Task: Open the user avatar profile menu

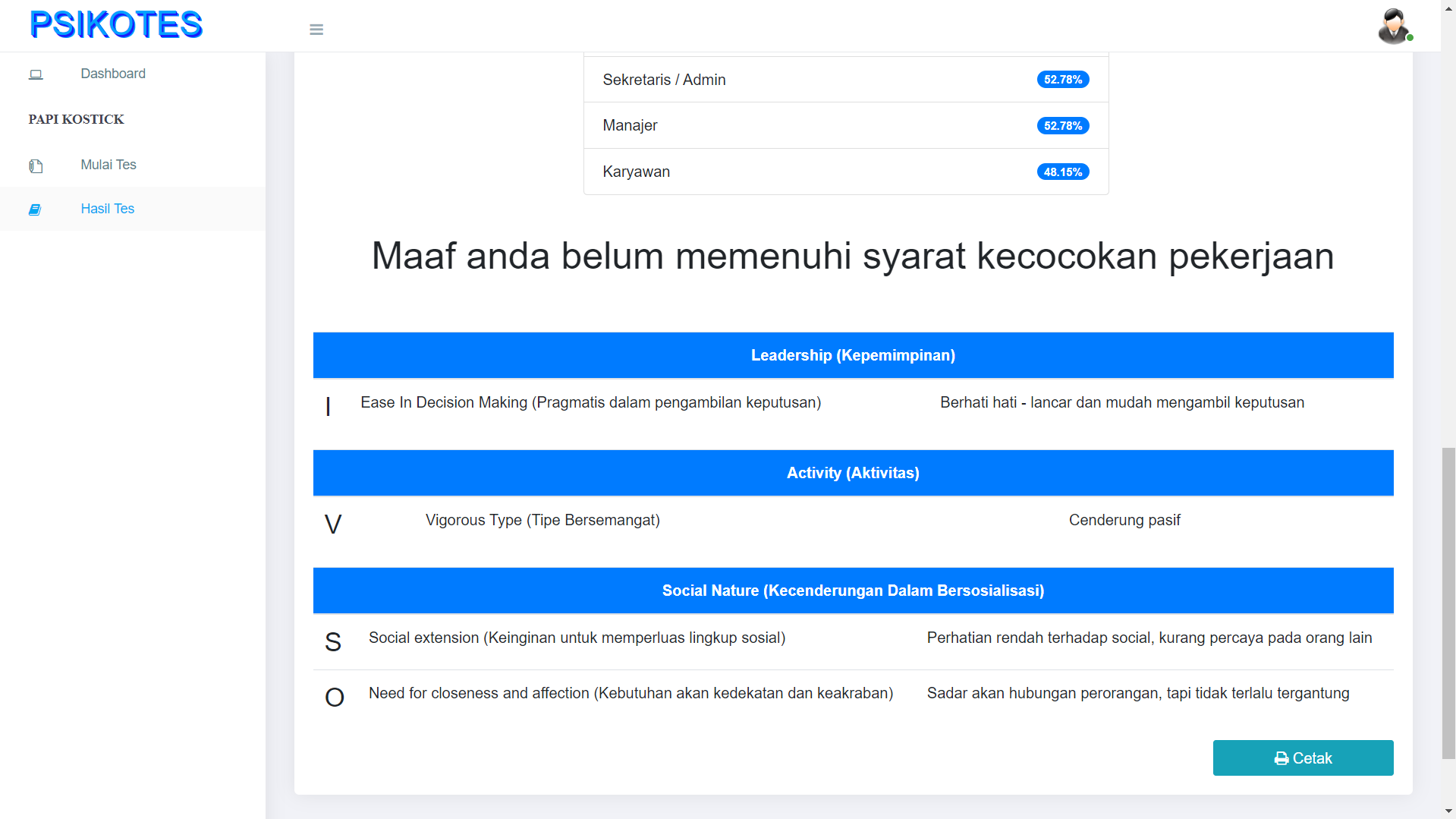Action: click(x=1394, y=27)
